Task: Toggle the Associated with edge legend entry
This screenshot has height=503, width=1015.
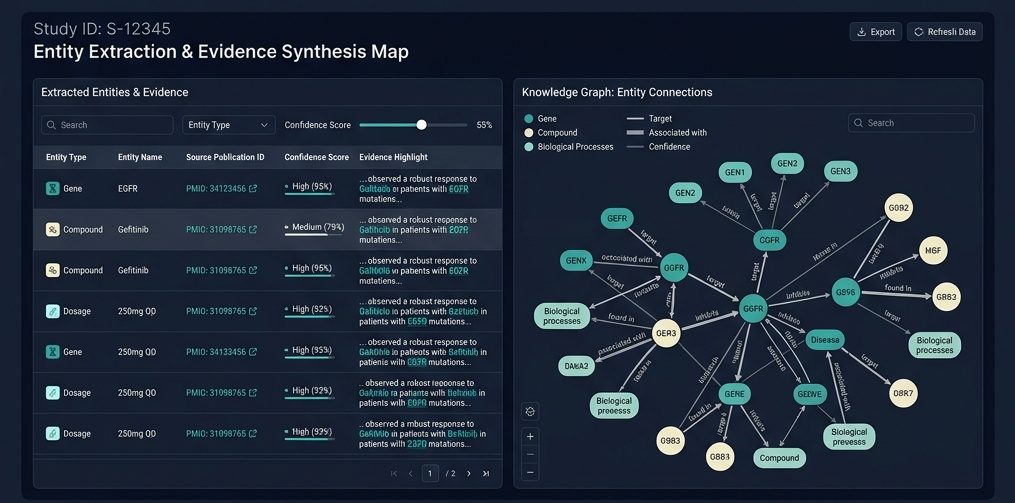Action: (667, 133)
